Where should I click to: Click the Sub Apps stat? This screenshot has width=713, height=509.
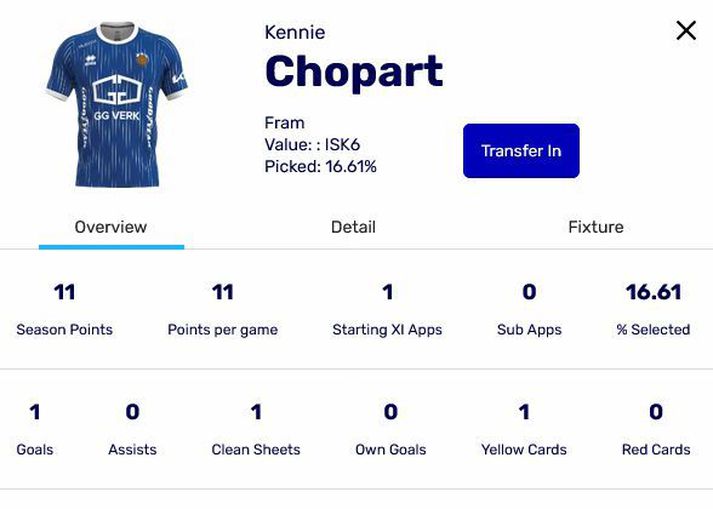(529, 309)
